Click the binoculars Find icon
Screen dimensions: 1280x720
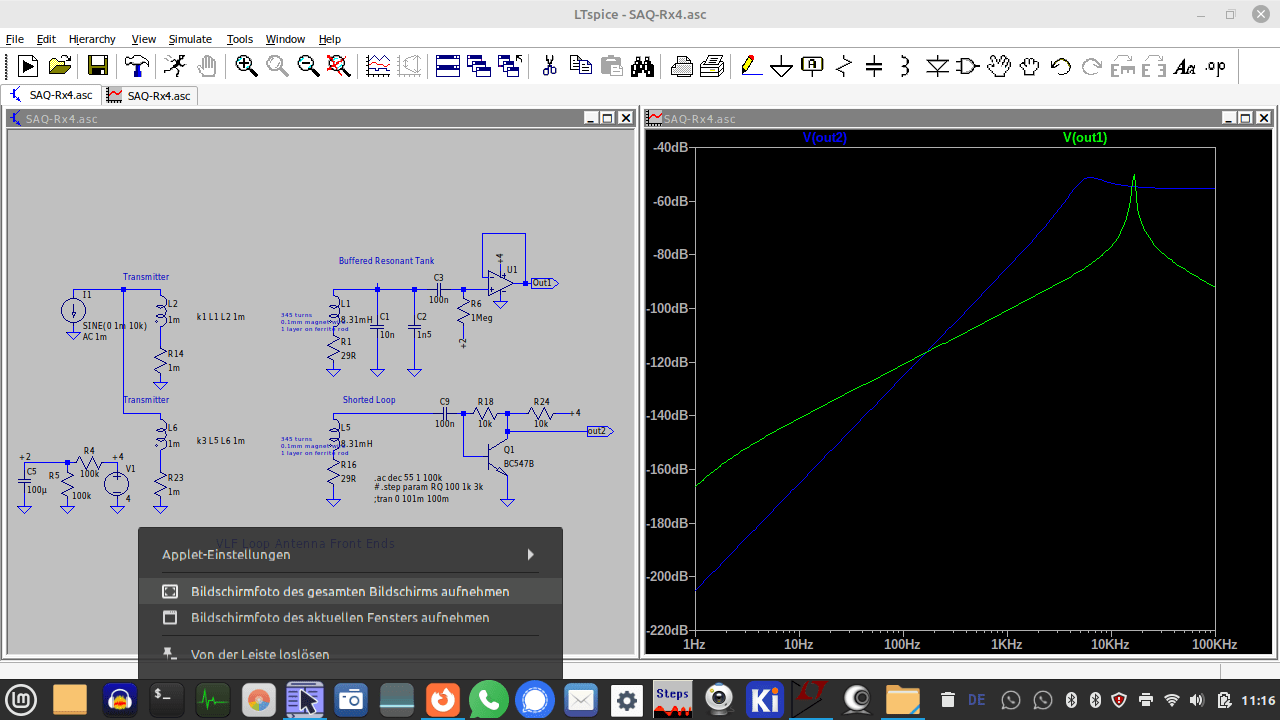[x=642, y=66]
